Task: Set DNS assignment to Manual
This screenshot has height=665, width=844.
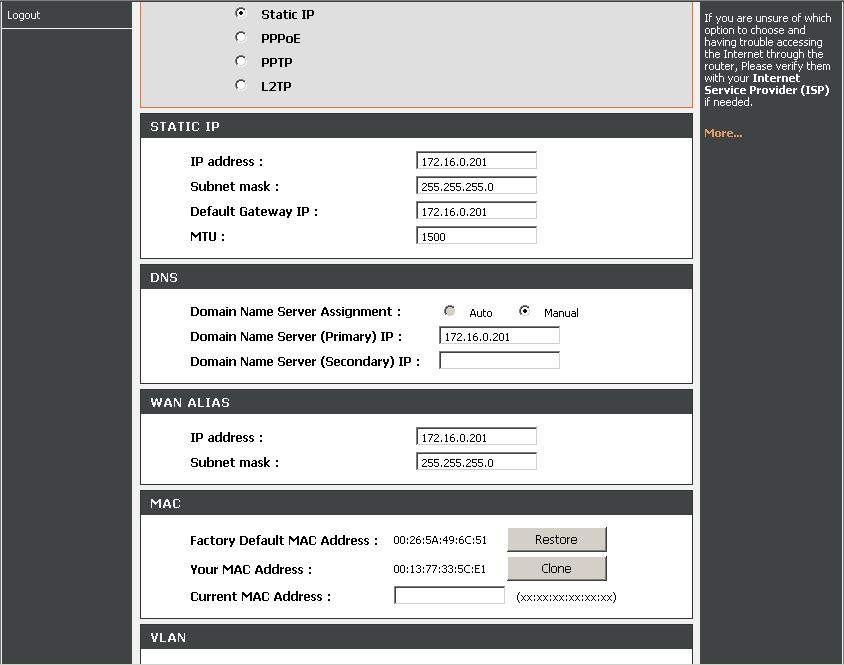Action: pyautogui.click(x=524, y=311)
